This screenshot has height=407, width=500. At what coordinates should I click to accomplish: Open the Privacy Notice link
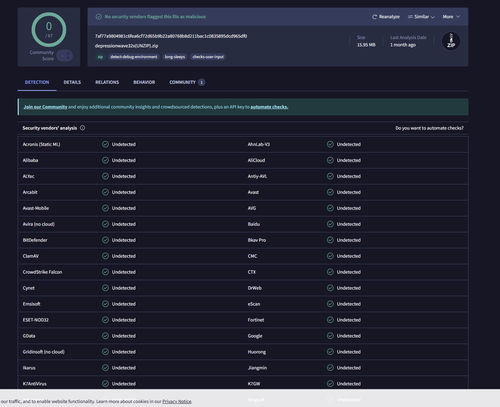pos(177,401)
